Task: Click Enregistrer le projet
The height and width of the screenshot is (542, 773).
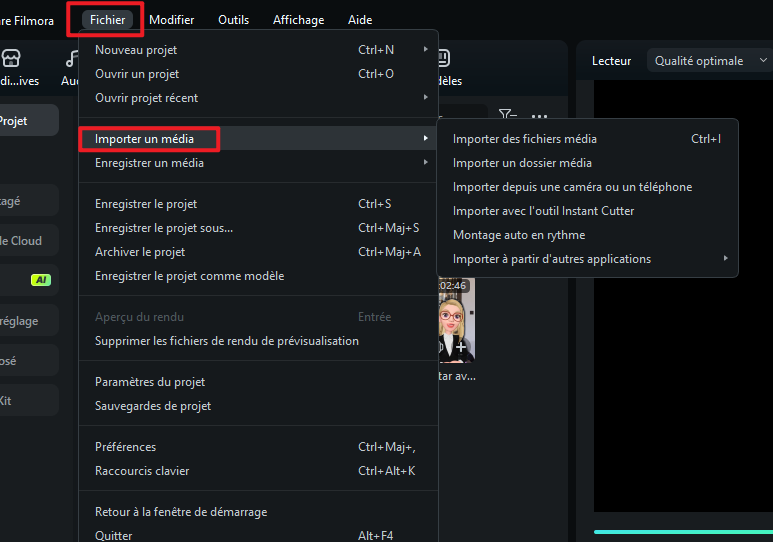Action: [x=258, y=204]
